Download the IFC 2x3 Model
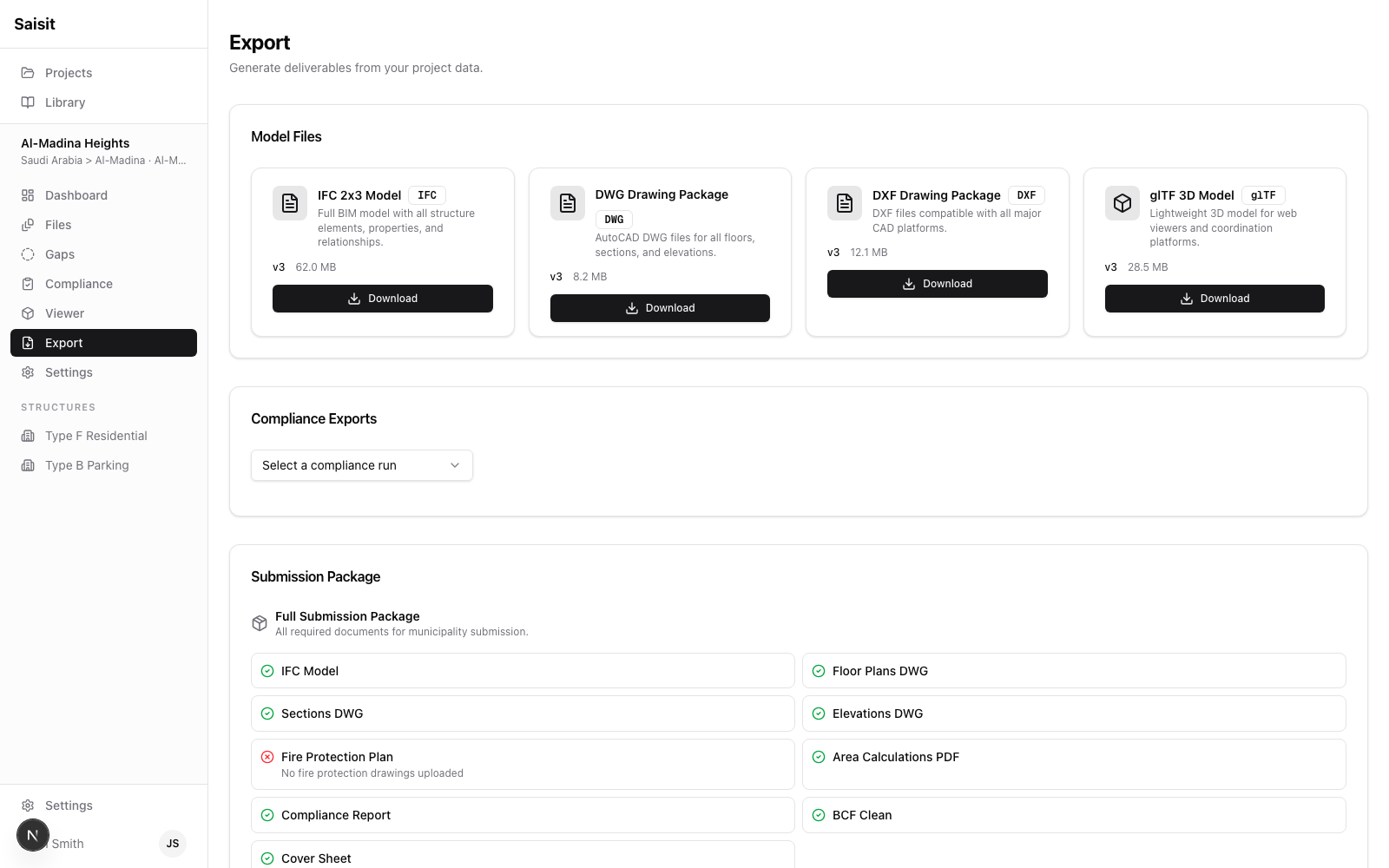Viewport: 1389px width, 868px height. pos(383,299)
